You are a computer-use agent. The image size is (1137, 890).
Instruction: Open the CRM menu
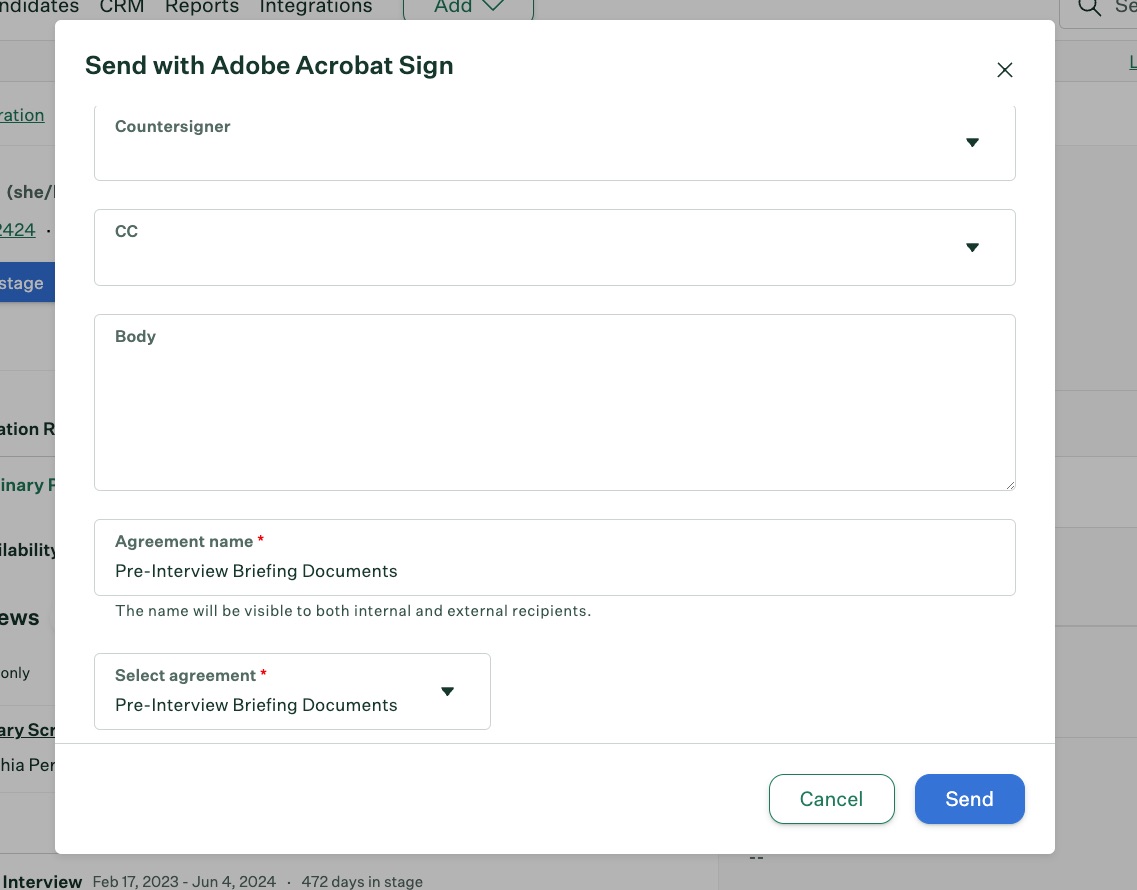coord(122,7)
